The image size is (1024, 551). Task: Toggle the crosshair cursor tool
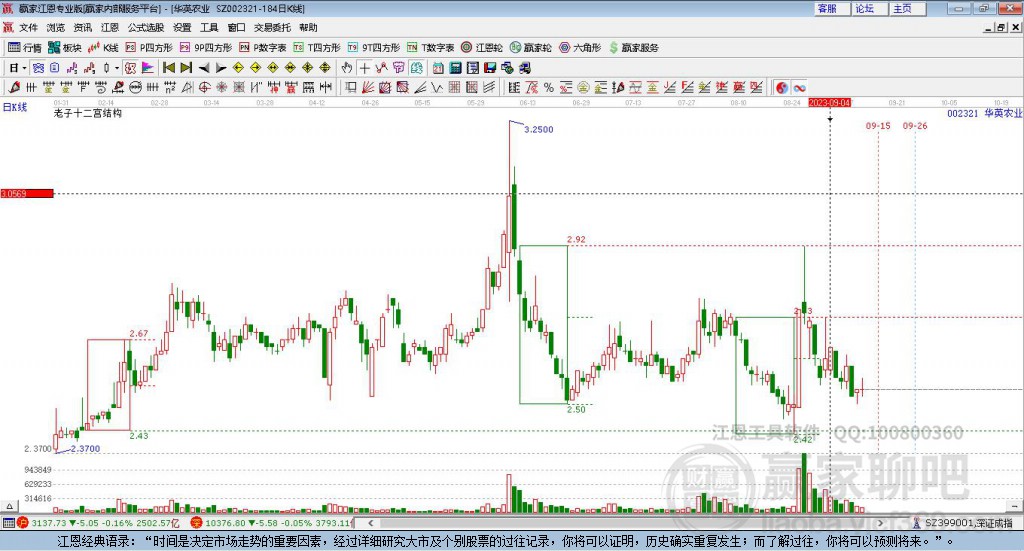(x=364, y=67)
